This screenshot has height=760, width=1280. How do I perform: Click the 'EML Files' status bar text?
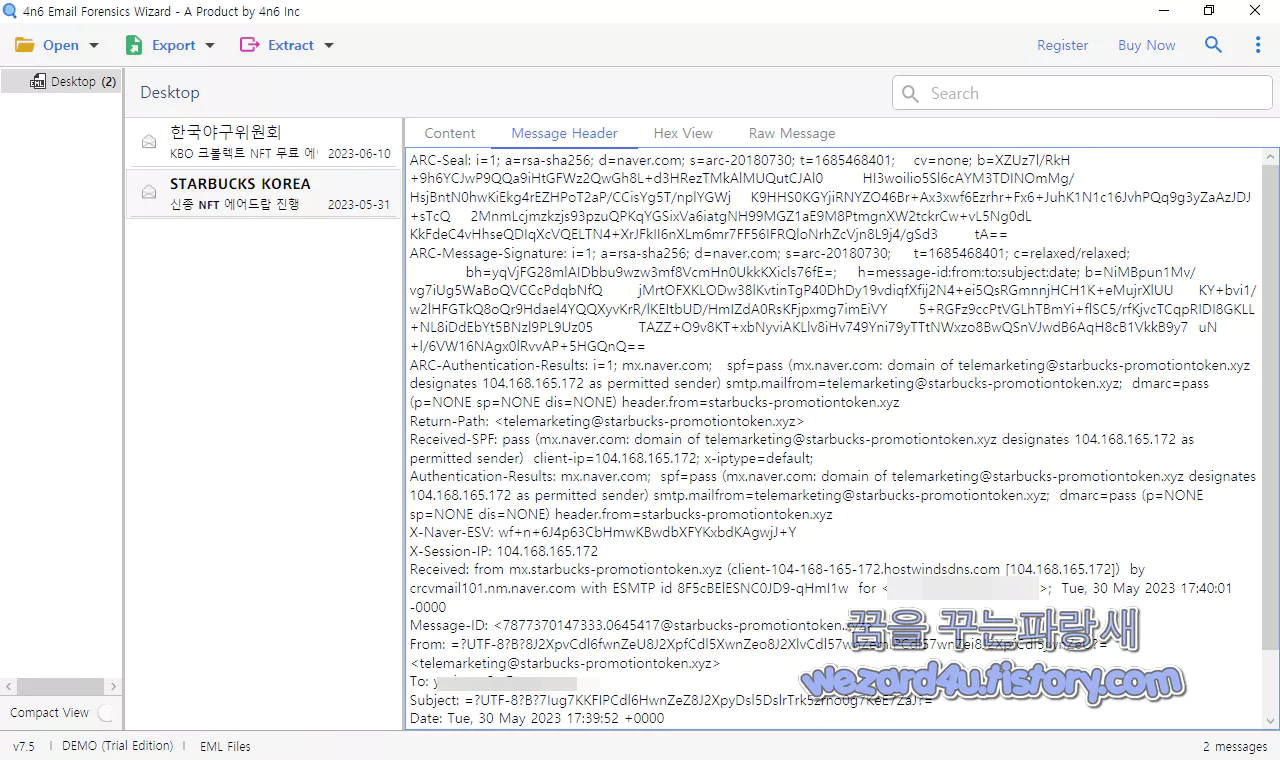pyautogui.click(x=225, y=746)
